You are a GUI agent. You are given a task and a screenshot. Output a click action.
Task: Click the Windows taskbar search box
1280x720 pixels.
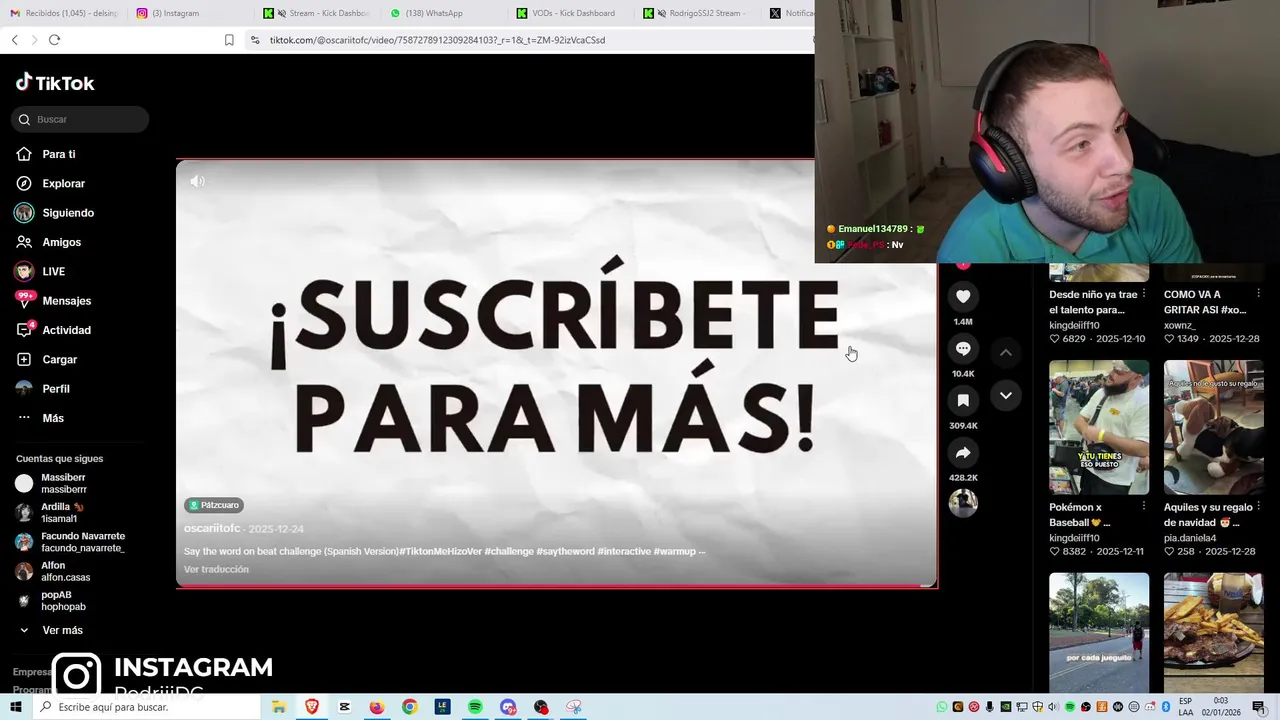(147, 707)
